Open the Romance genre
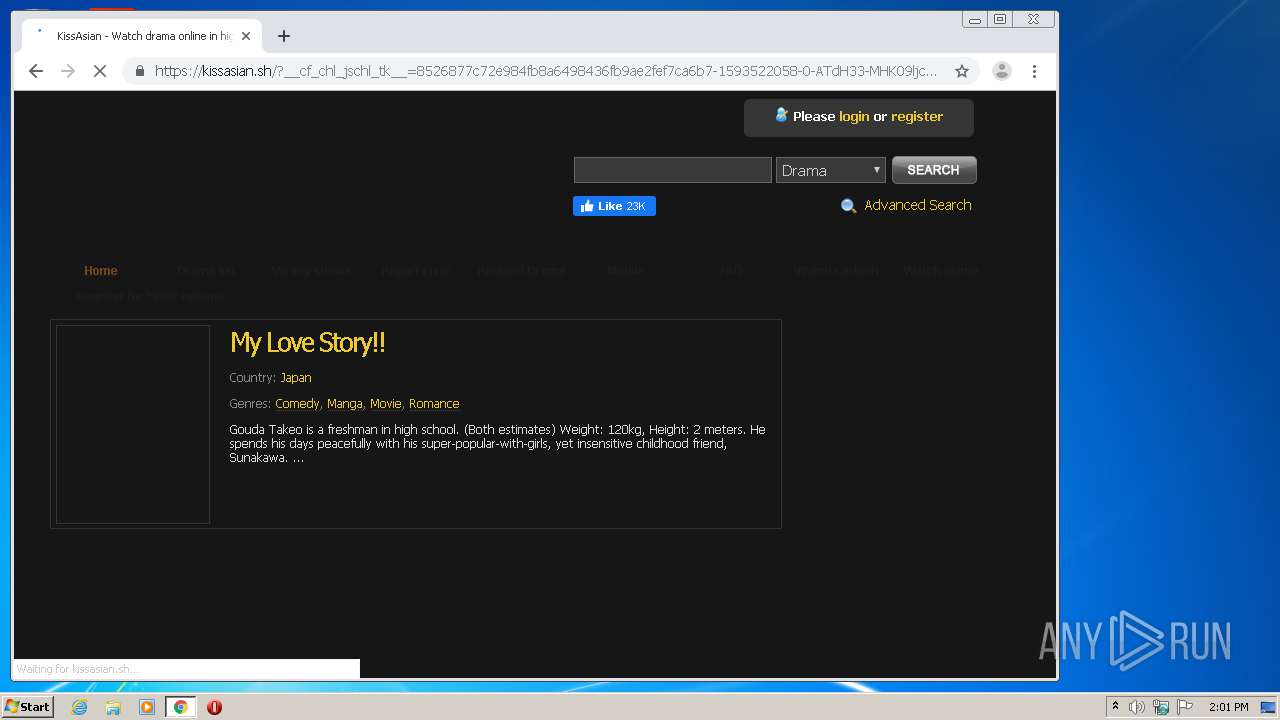The width and height of the screenshot is (1280, 720). pyautogui.click(x=434, y=404)
